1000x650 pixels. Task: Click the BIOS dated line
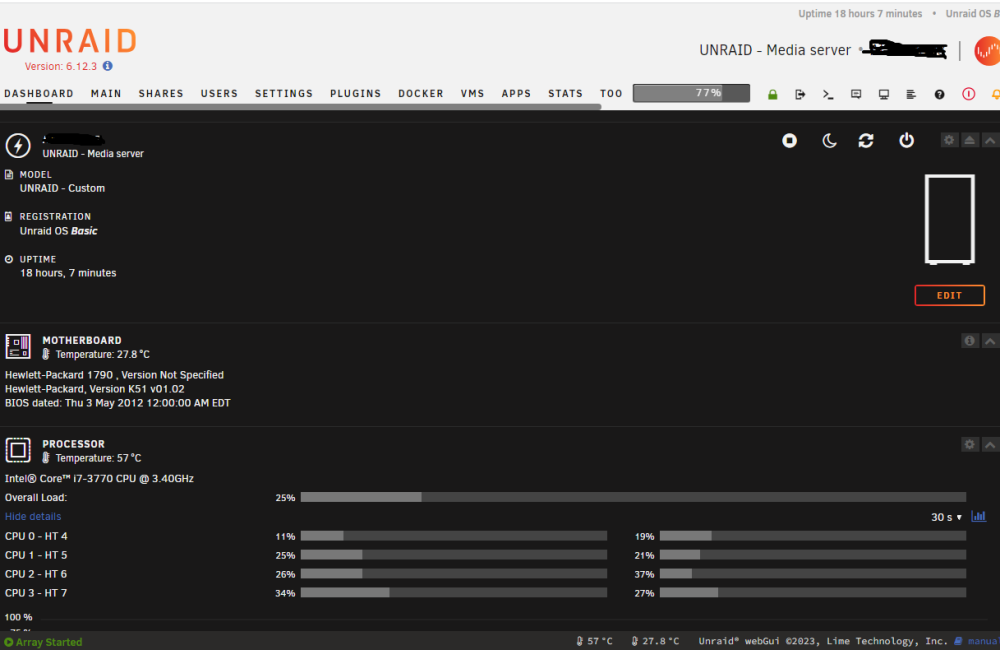(x=117, y=403)
